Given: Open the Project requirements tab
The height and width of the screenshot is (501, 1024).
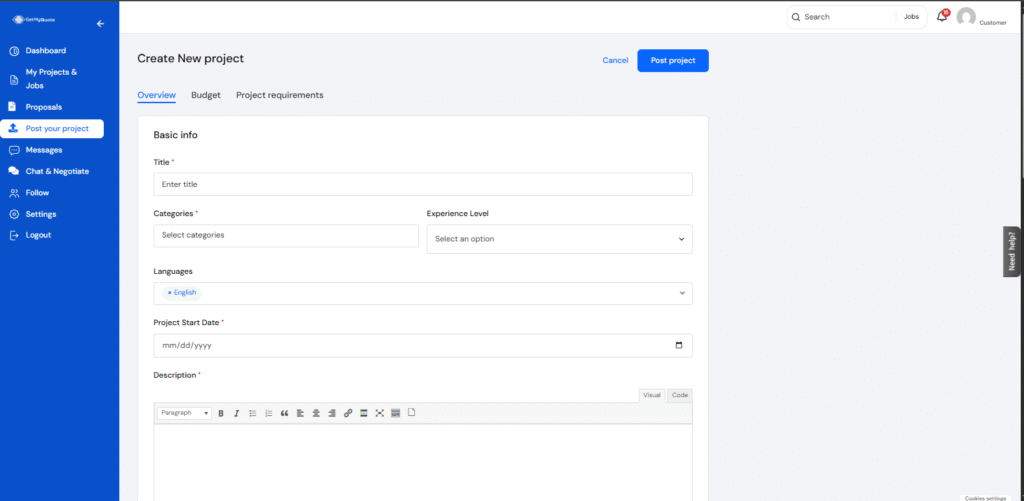Looking at the screenshot, I should click(279, 95).
